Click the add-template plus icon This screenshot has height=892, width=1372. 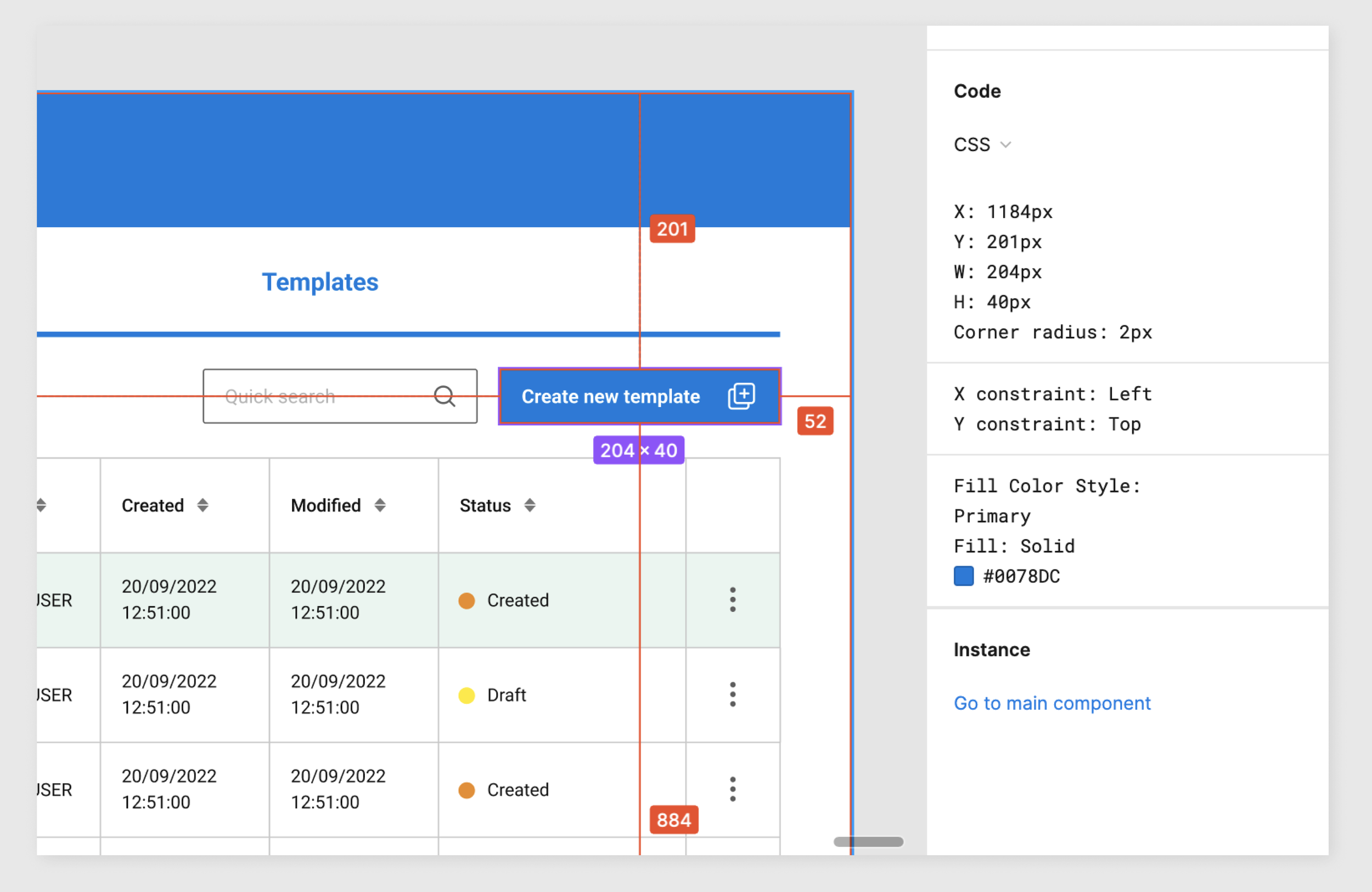click(741, 396)
